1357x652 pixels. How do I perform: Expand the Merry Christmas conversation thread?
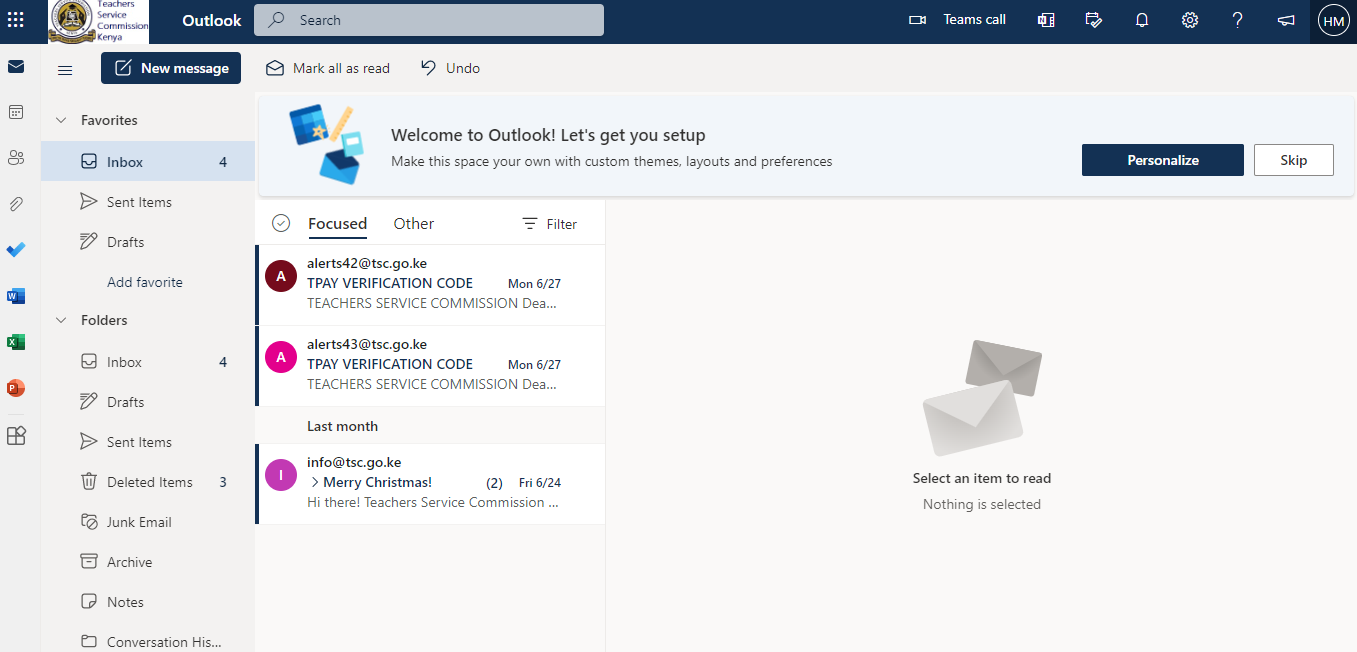(x=315, y=483)
